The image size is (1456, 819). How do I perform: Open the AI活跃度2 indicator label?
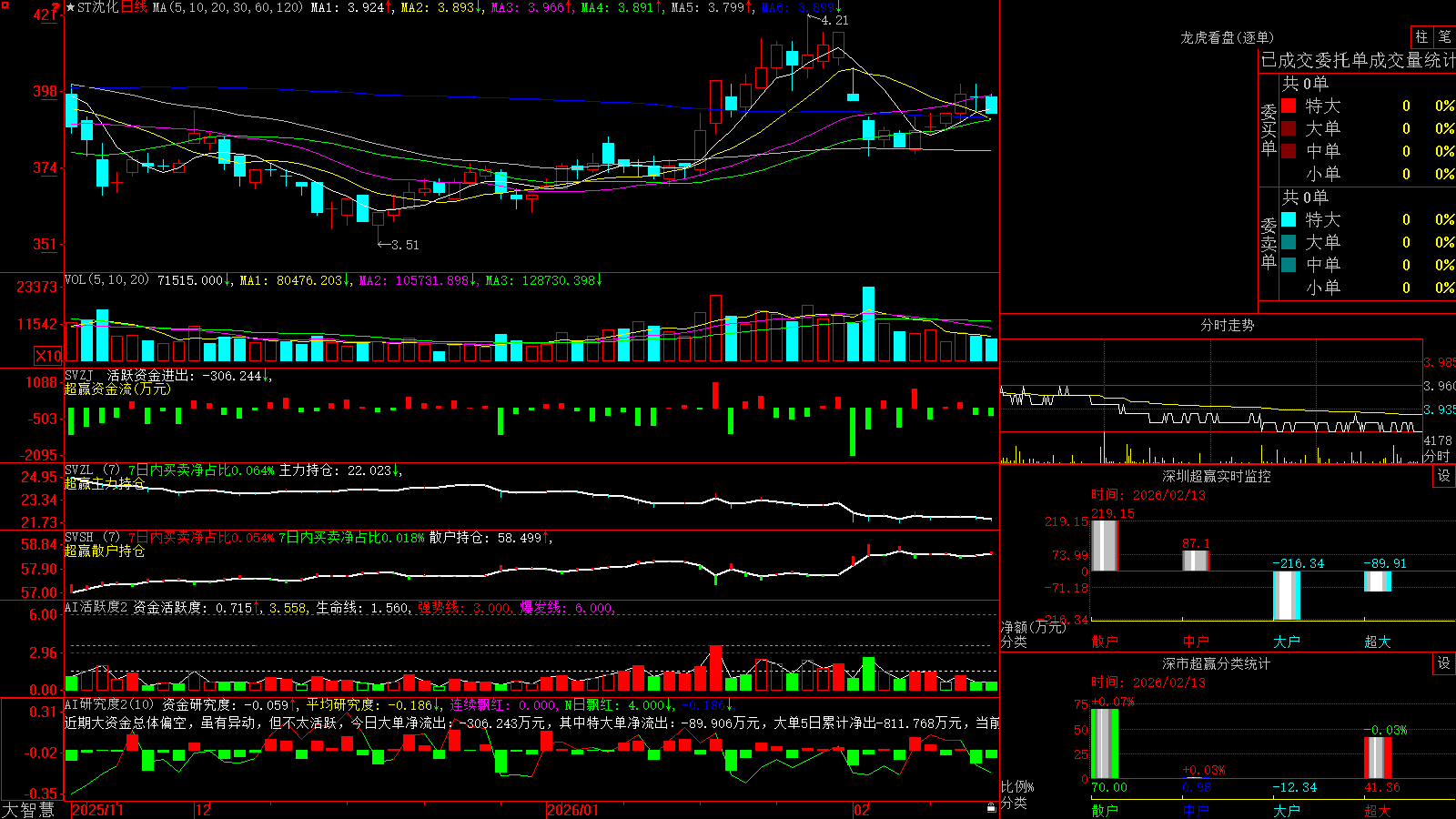coord(96,607)
